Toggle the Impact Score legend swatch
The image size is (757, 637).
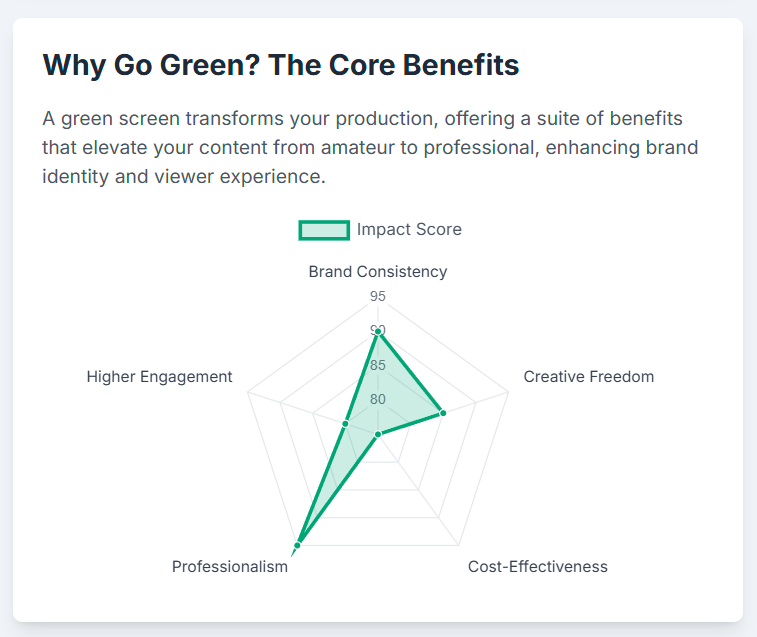coord(324,230)
